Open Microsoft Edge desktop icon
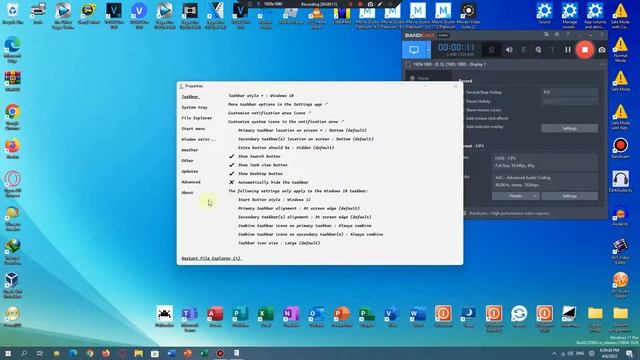This screenshot has height=360, width=640. [x=12, y=49]
